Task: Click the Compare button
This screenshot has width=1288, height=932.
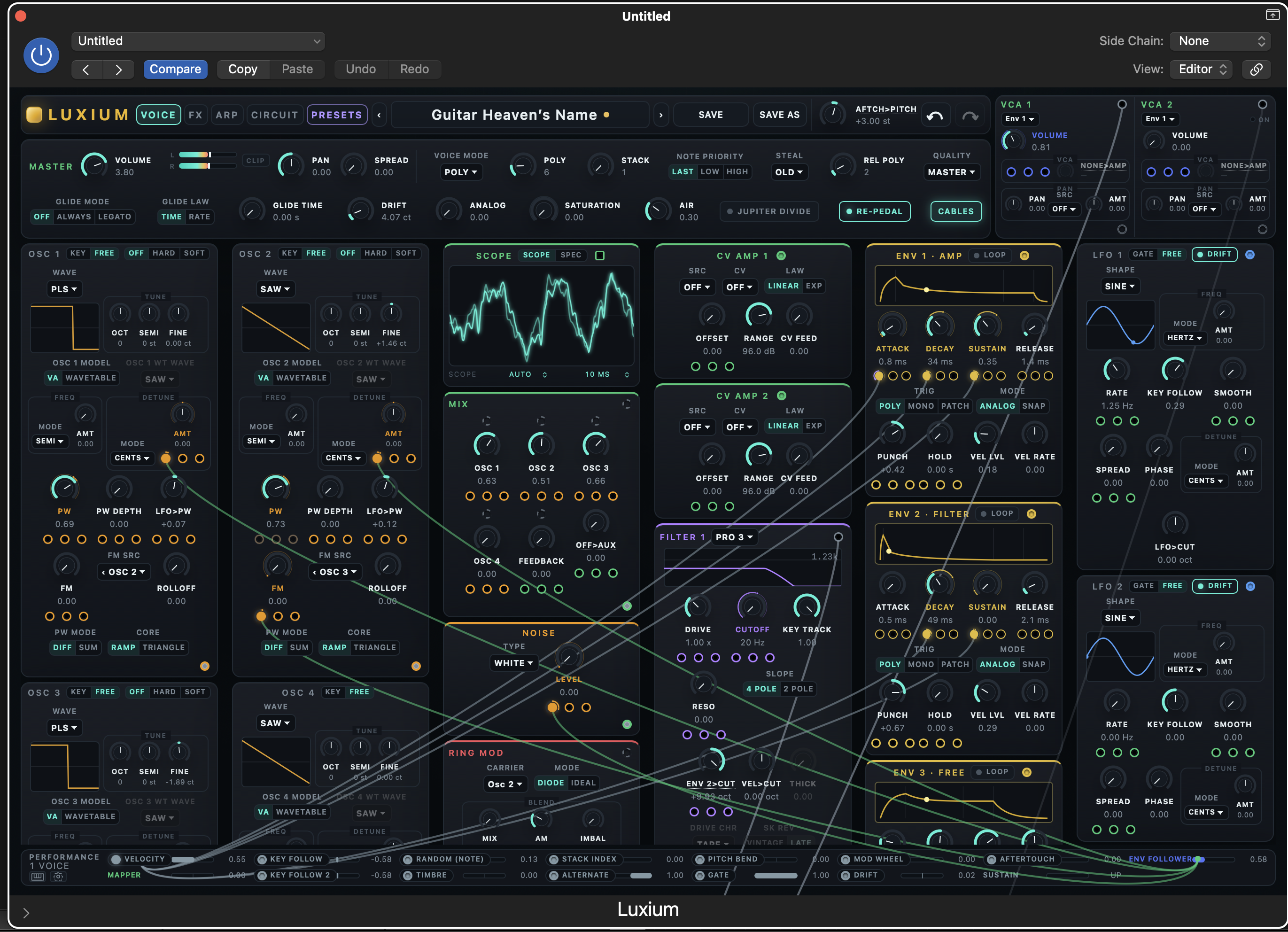Action: (175, 70)
